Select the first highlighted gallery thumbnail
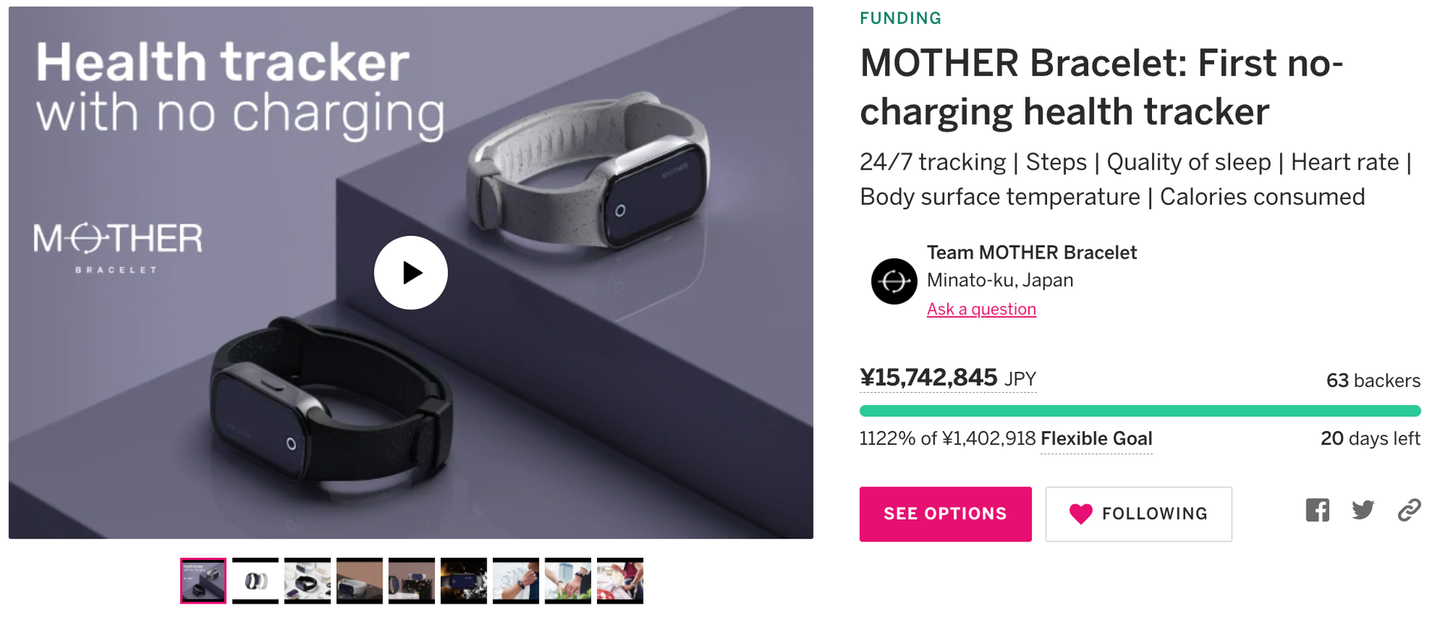The width and height of the screenshot is (1440, 638). tap(204, 581)
